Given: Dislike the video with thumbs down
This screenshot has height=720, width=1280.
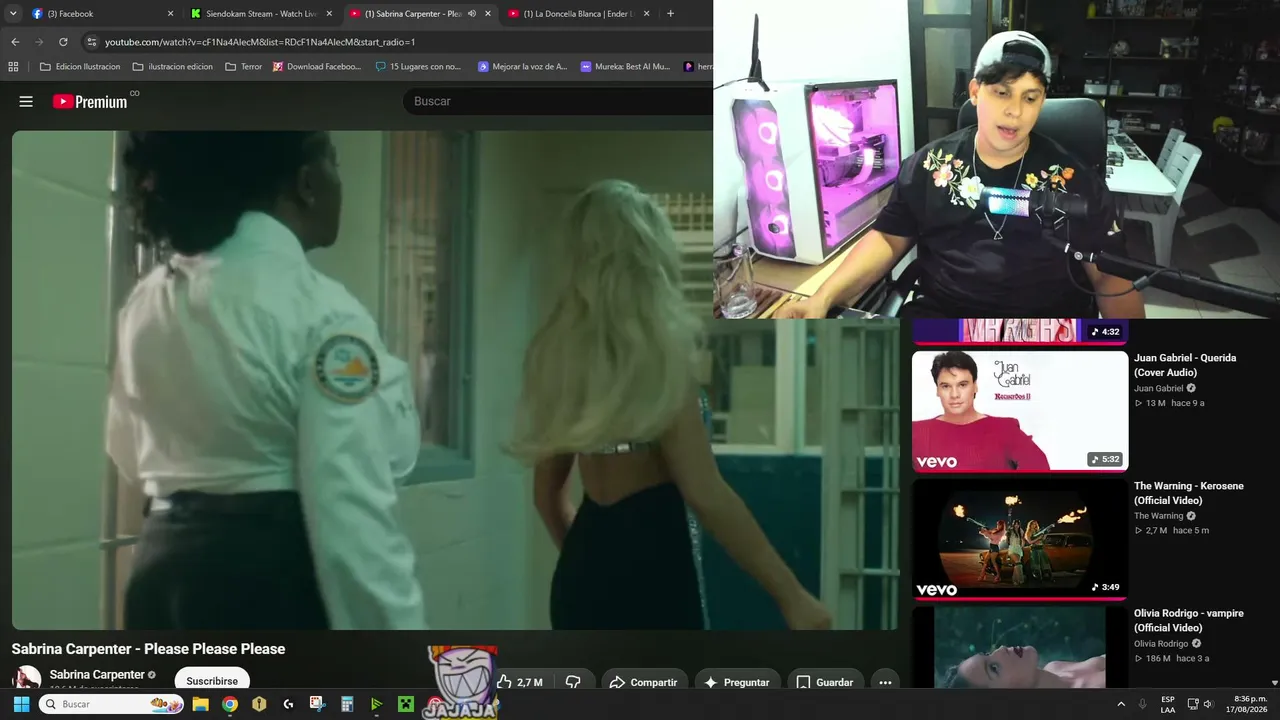Looking at the screenshot, I should coord(573,682).
